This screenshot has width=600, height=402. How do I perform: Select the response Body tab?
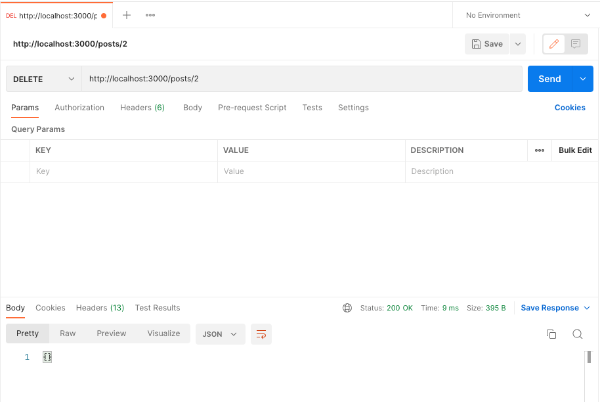(x=15, y=308)
